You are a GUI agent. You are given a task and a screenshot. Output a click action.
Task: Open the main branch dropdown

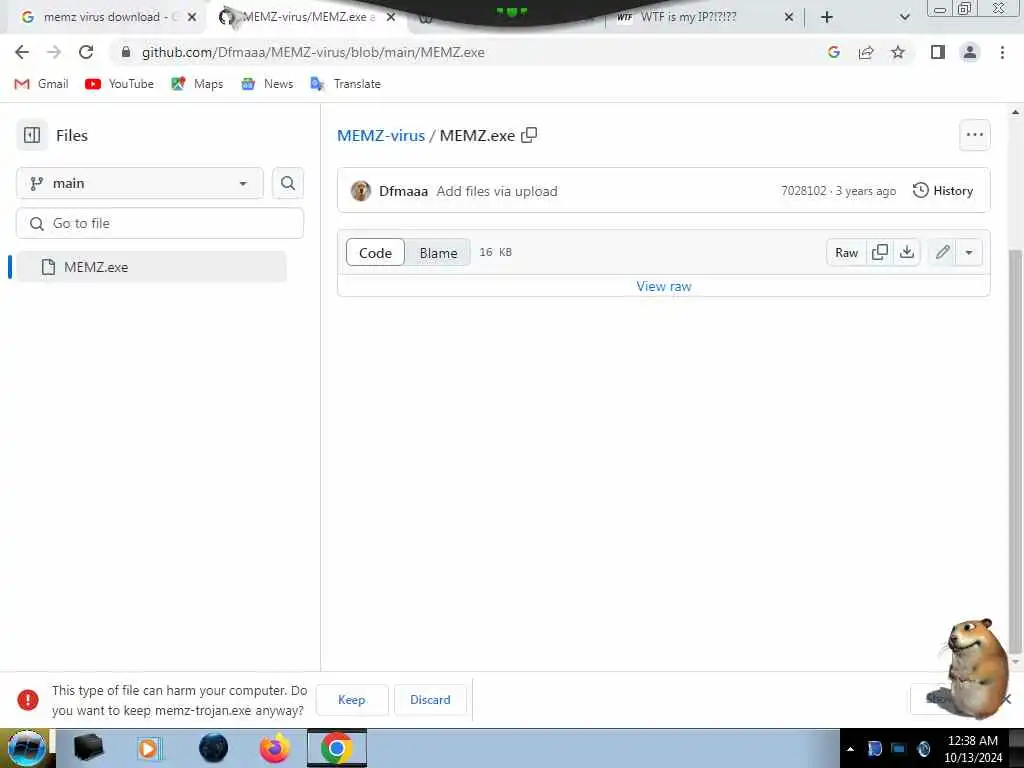(x=140, y=184)
